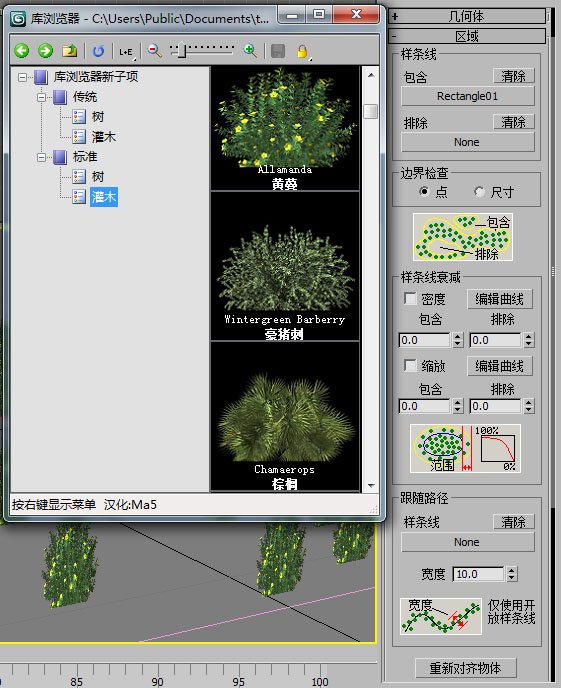This screenshot has width=561, height=688.
Task: Select the 尺寸 radio button
Action: 479,192
